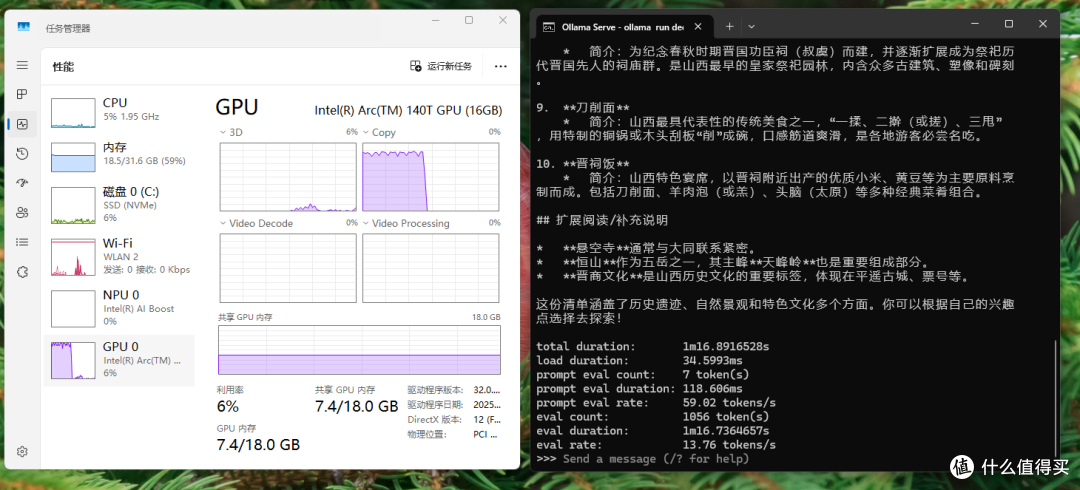
Task: Open terminal profiles dropdown arrow
Action: (751, 27)
